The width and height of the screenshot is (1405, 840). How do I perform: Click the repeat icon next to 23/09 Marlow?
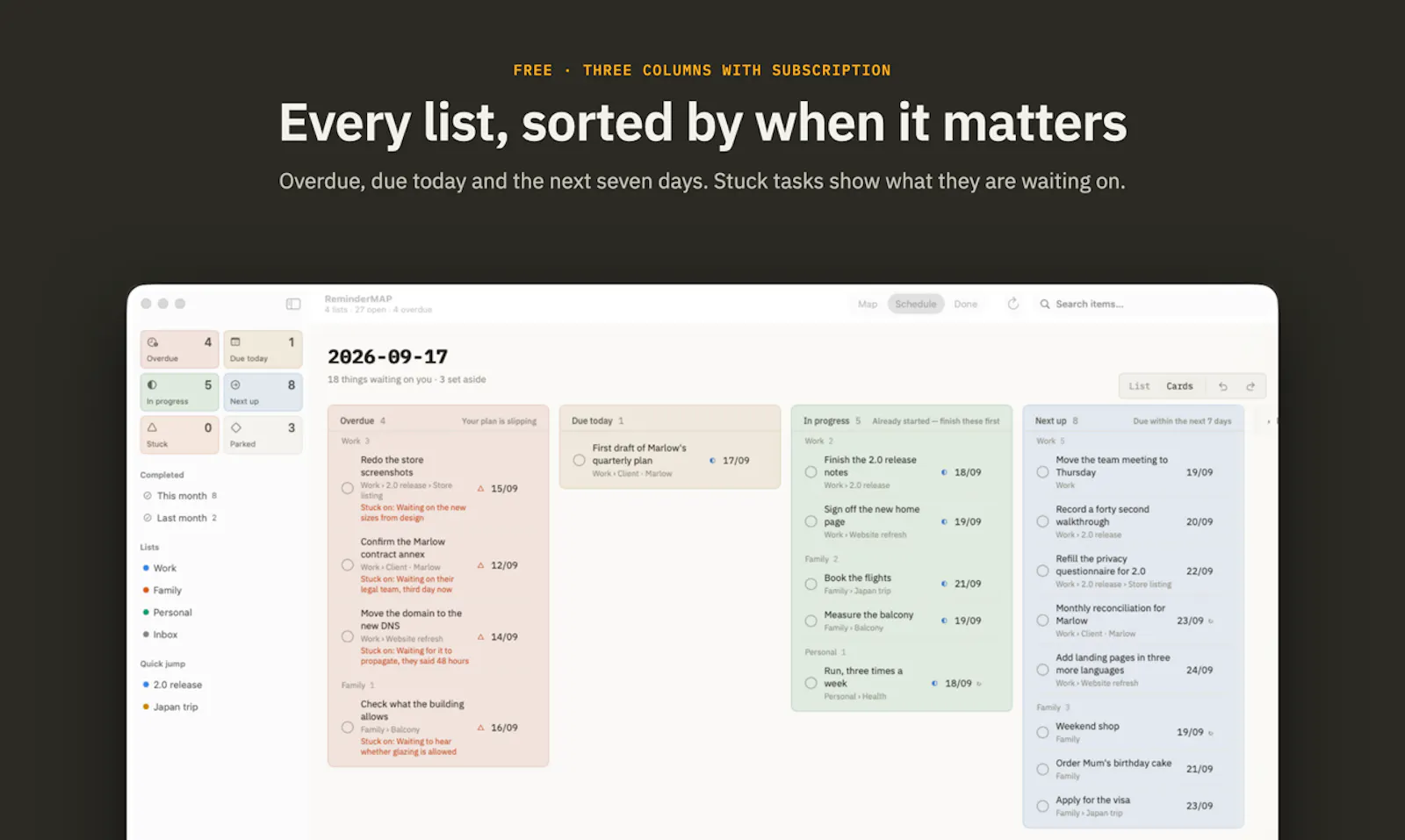point(1211,621)
